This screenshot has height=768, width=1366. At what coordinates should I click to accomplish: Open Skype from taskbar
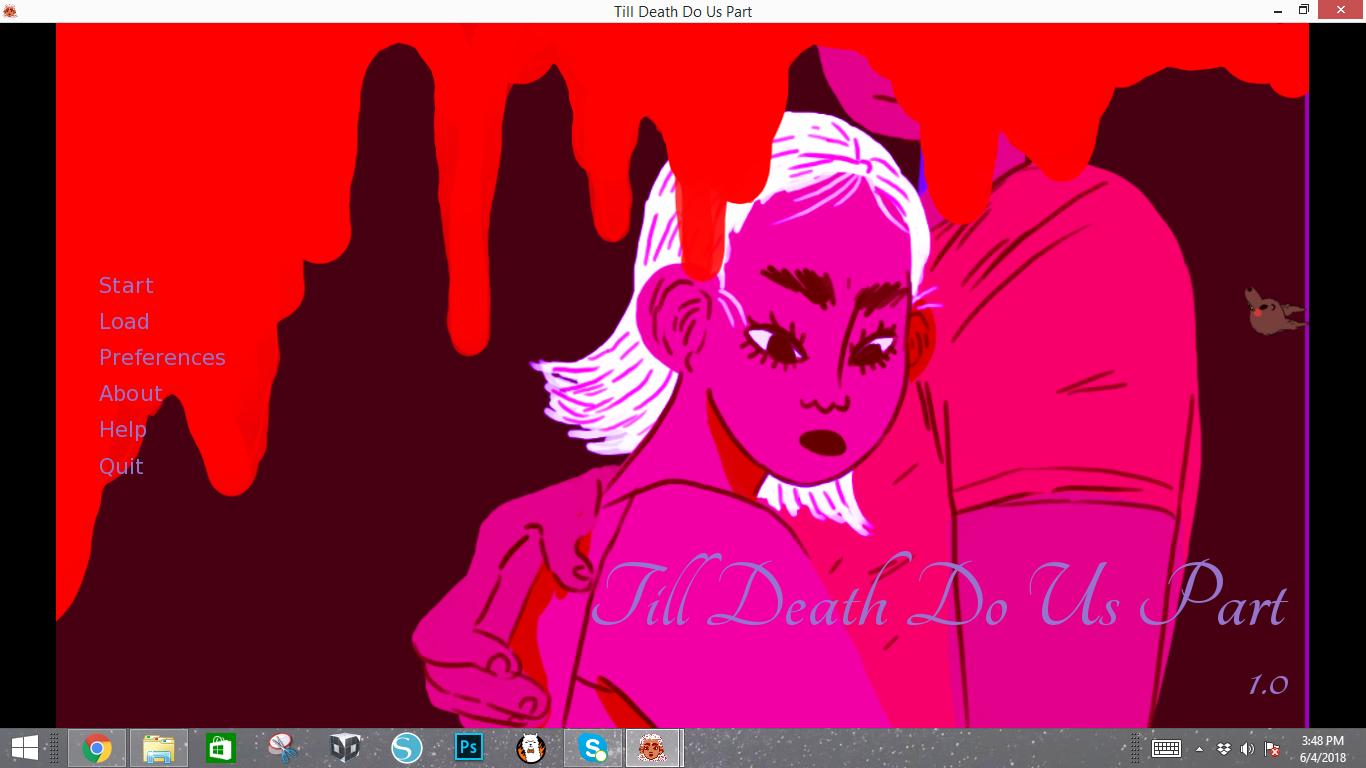593,748
